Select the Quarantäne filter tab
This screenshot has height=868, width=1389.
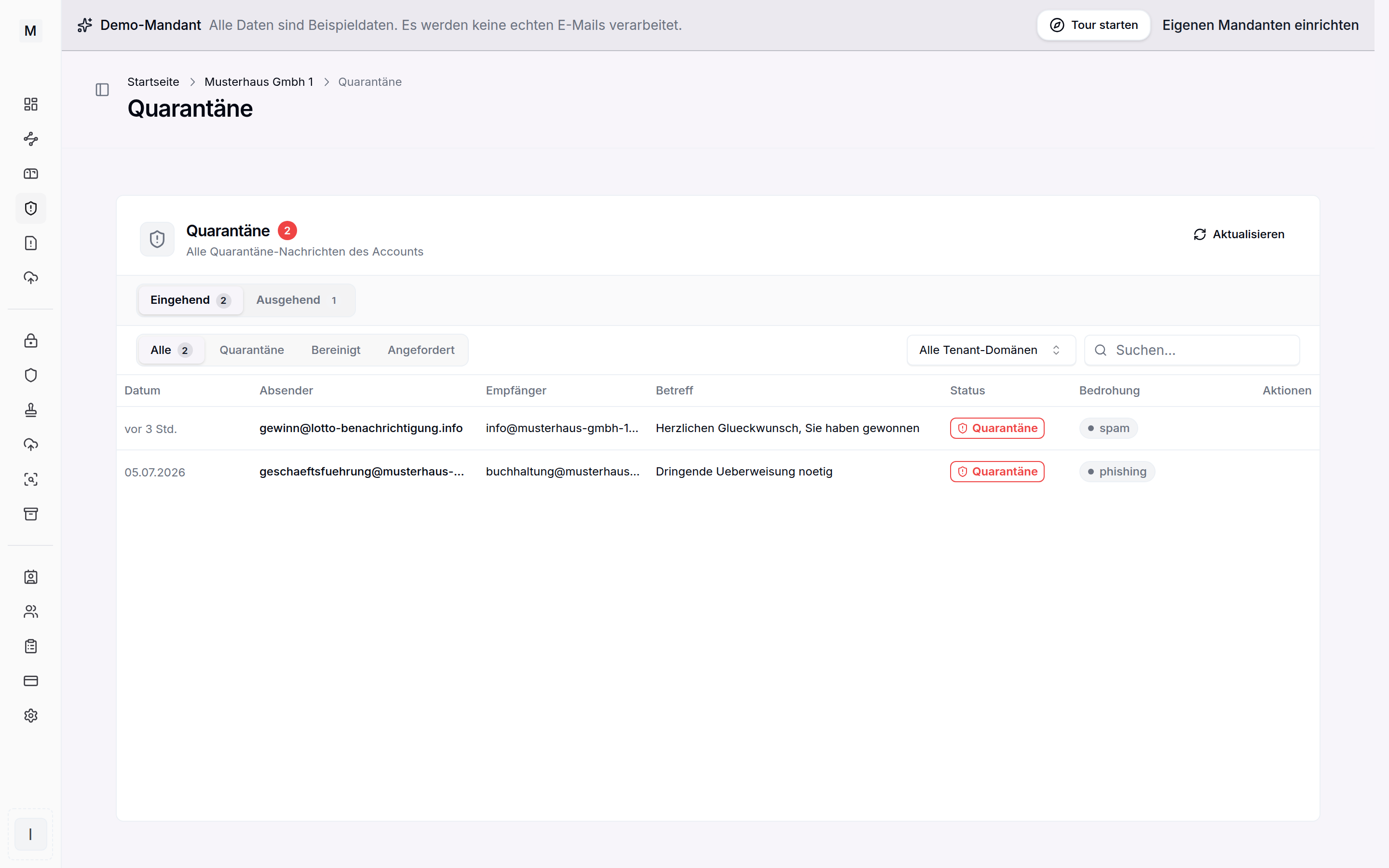click(251, 350)
